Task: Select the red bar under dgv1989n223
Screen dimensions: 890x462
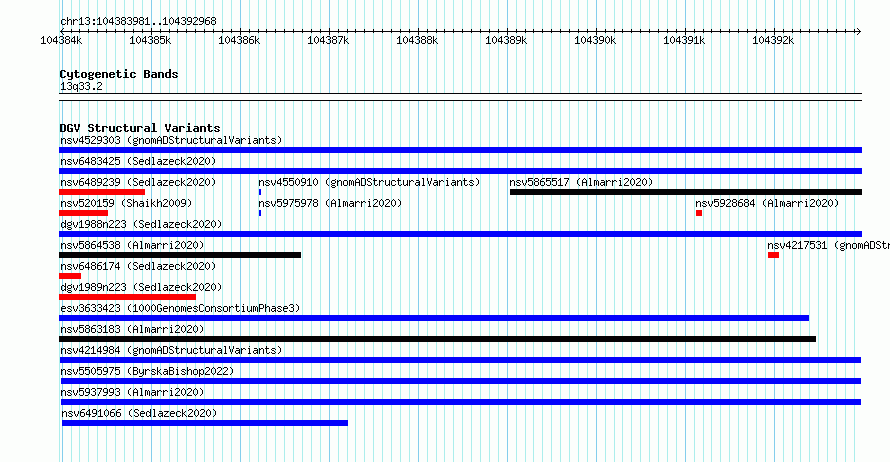Action: [127, 297]
